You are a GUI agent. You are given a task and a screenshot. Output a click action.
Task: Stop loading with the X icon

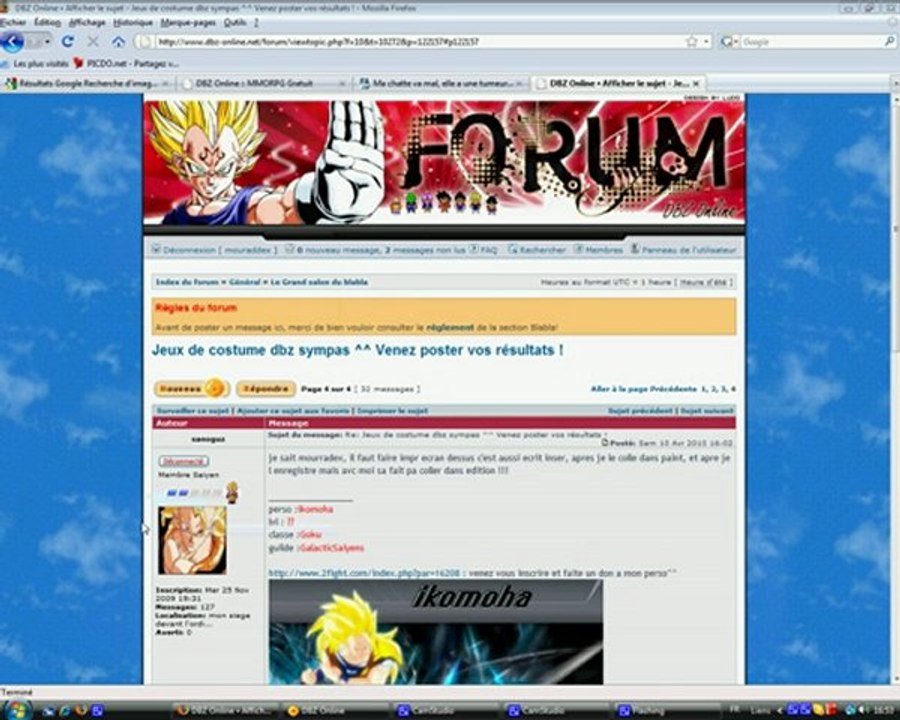[x=93, y=41]
